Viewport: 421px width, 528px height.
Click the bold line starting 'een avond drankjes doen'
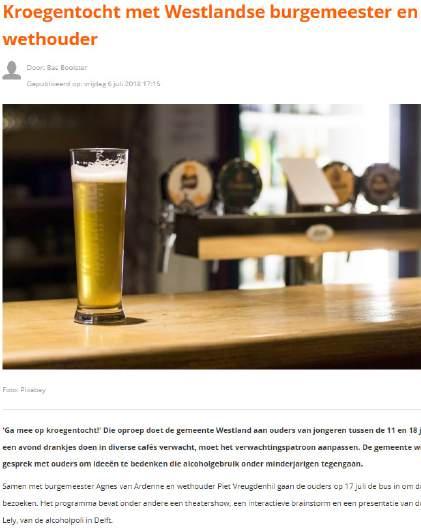pos(212,447)
